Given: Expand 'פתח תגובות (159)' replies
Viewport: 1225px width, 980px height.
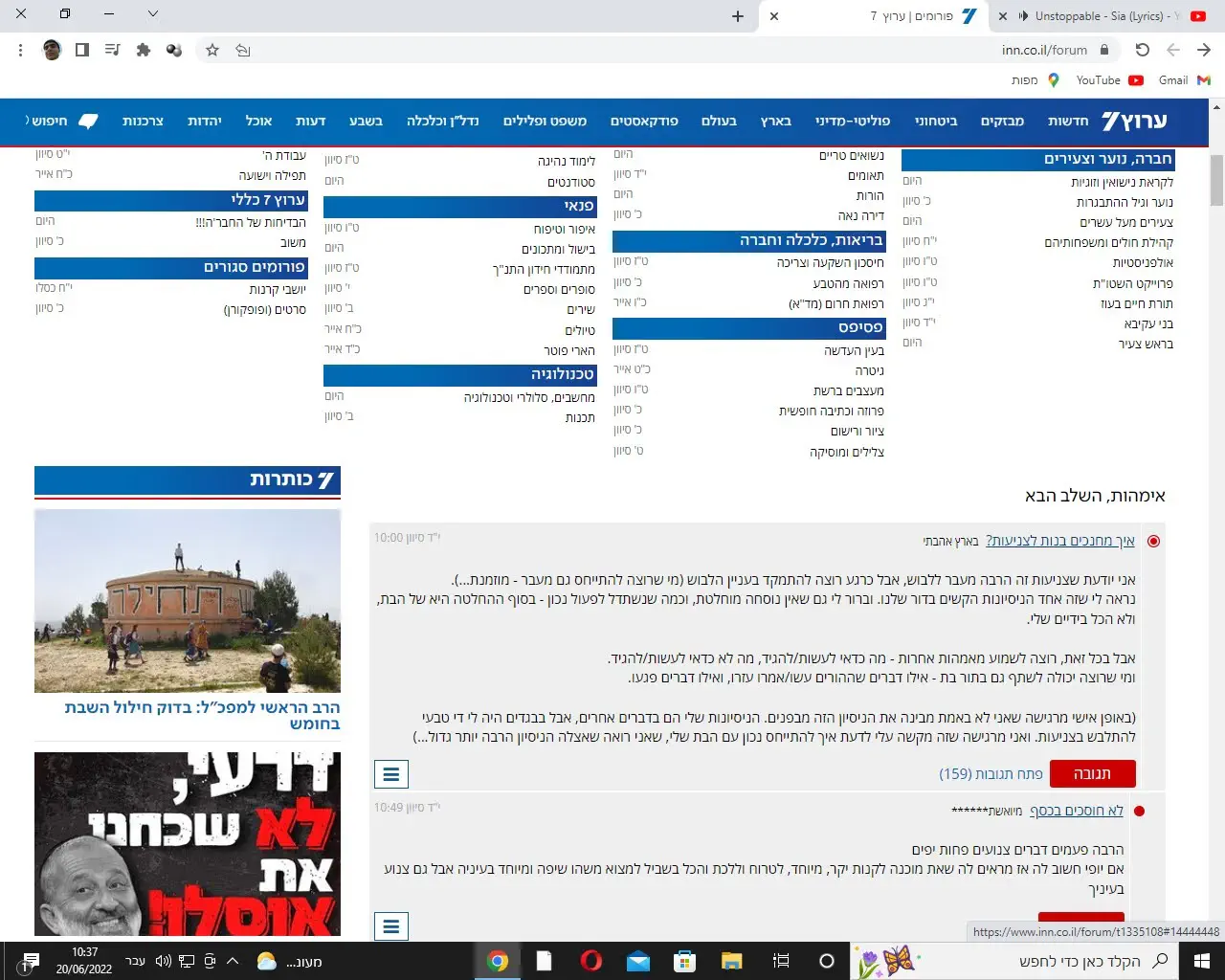Looking at the screenshot, I should pos(991,773).
